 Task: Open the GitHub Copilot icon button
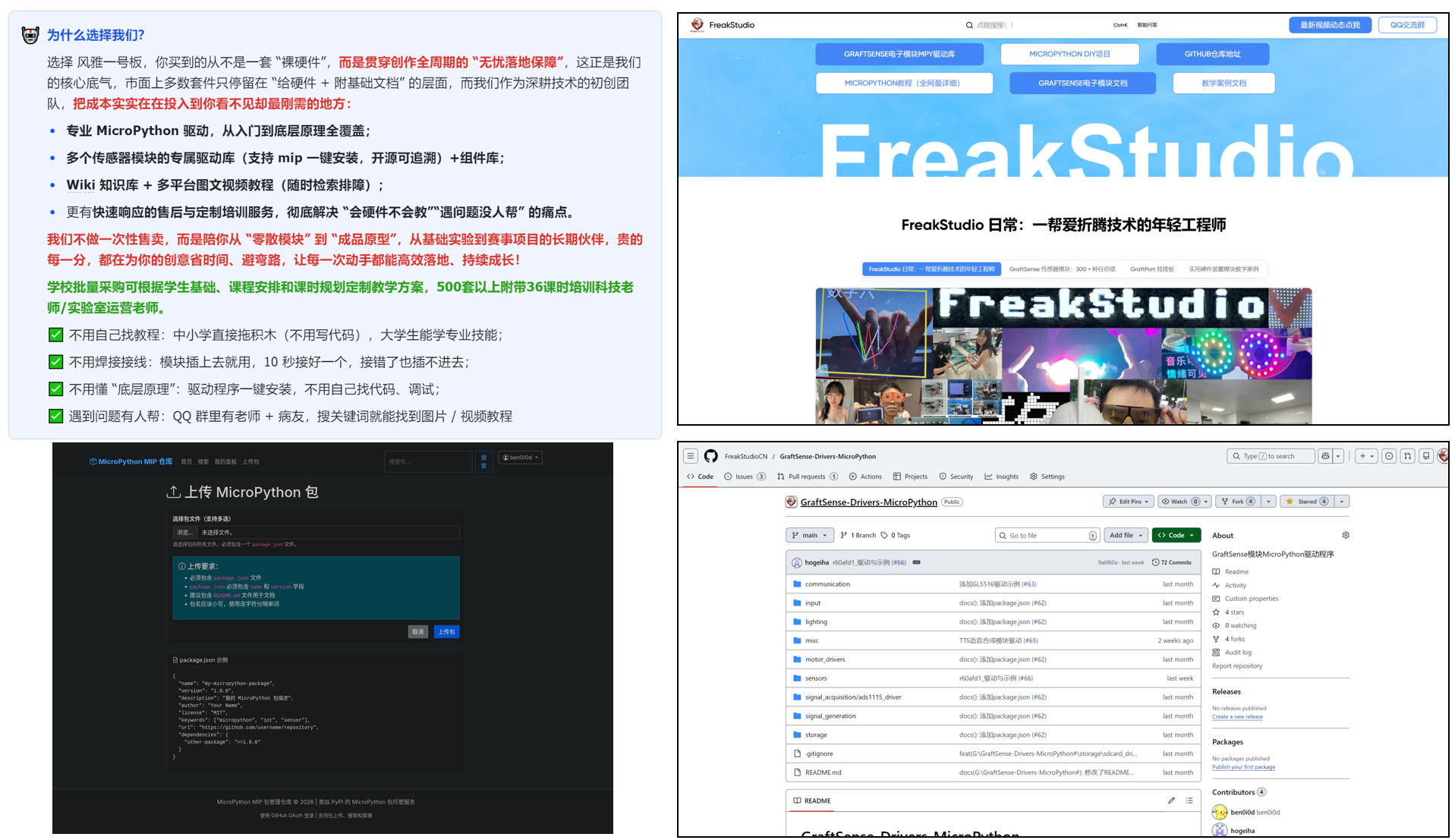point(1325,456)
